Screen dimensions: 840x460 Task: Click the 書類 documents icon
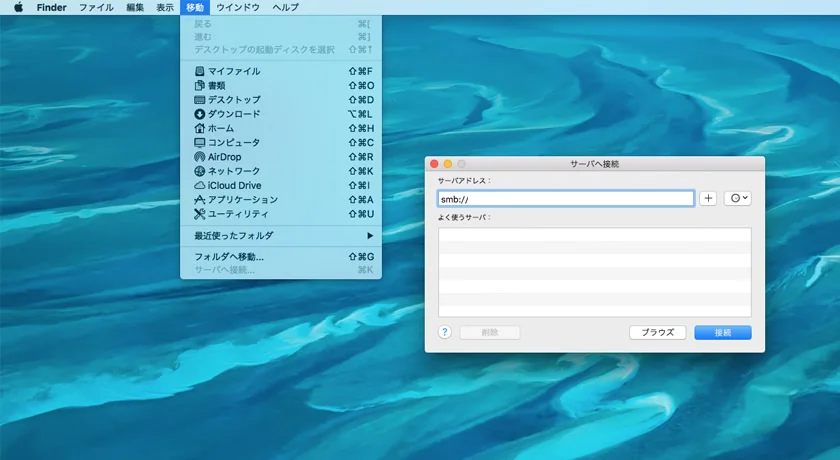(x=199, y=85)
